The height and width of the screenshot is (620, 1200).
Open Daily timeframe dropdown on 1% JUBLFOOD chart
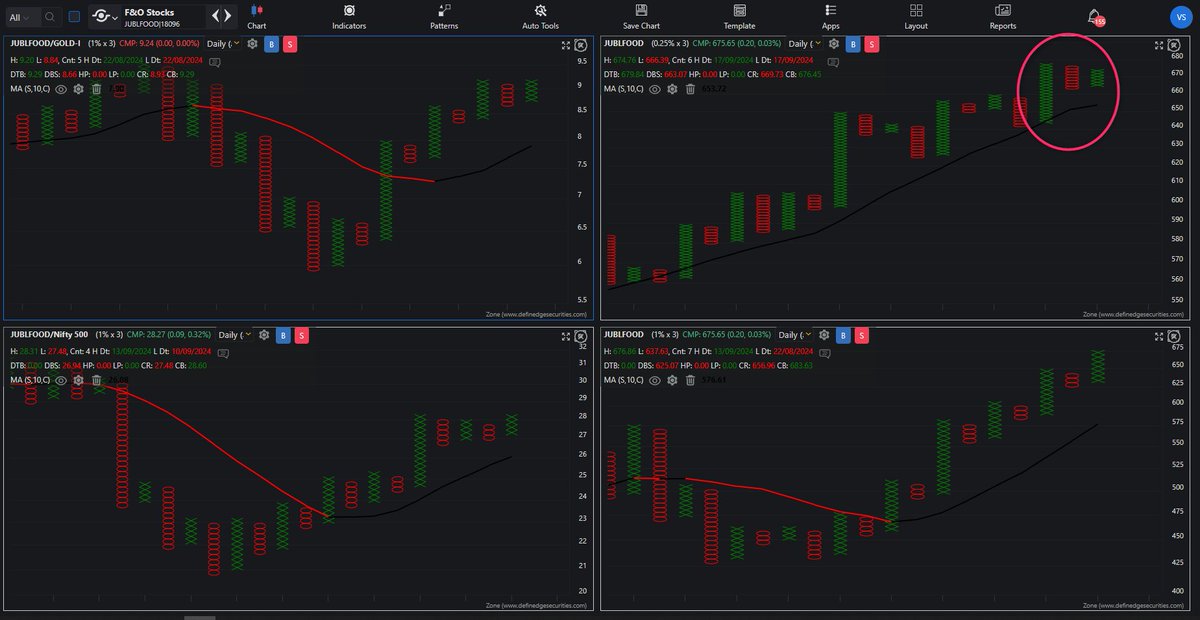click(x=795, y=335)
